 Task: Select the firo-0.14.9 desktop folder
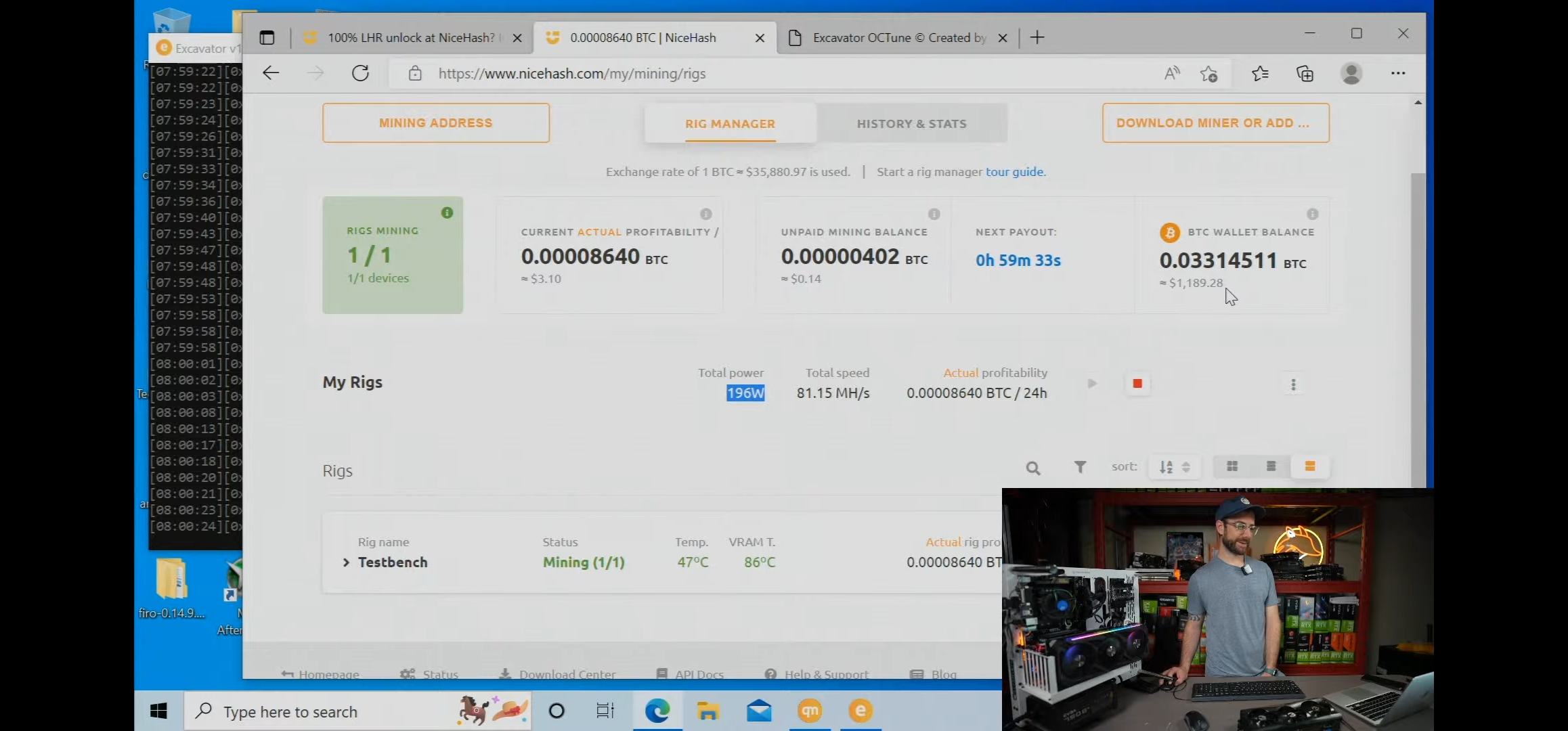pos(171,588)
